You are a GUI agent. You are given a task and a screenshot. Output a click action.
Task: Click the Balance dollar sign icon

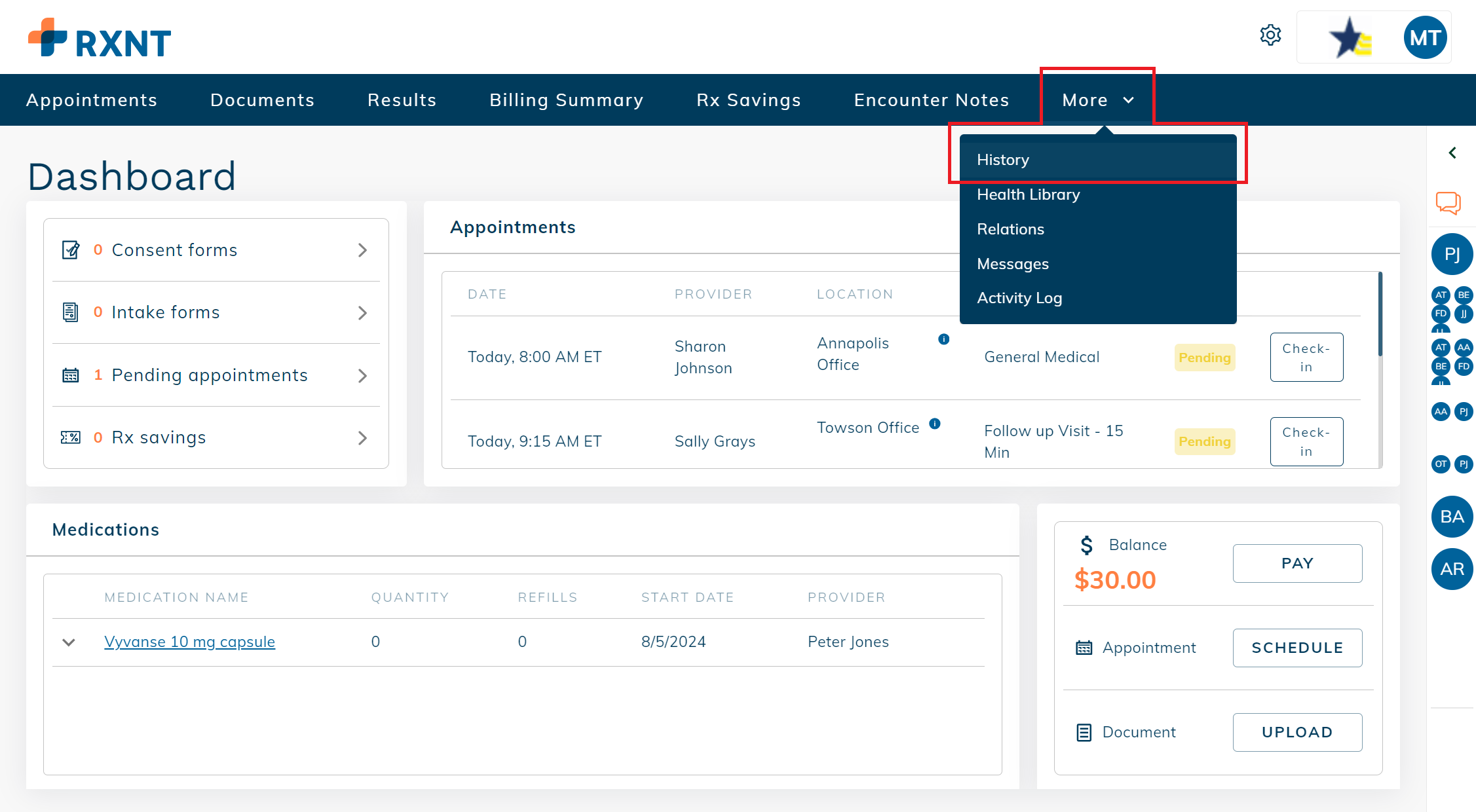1087,545
